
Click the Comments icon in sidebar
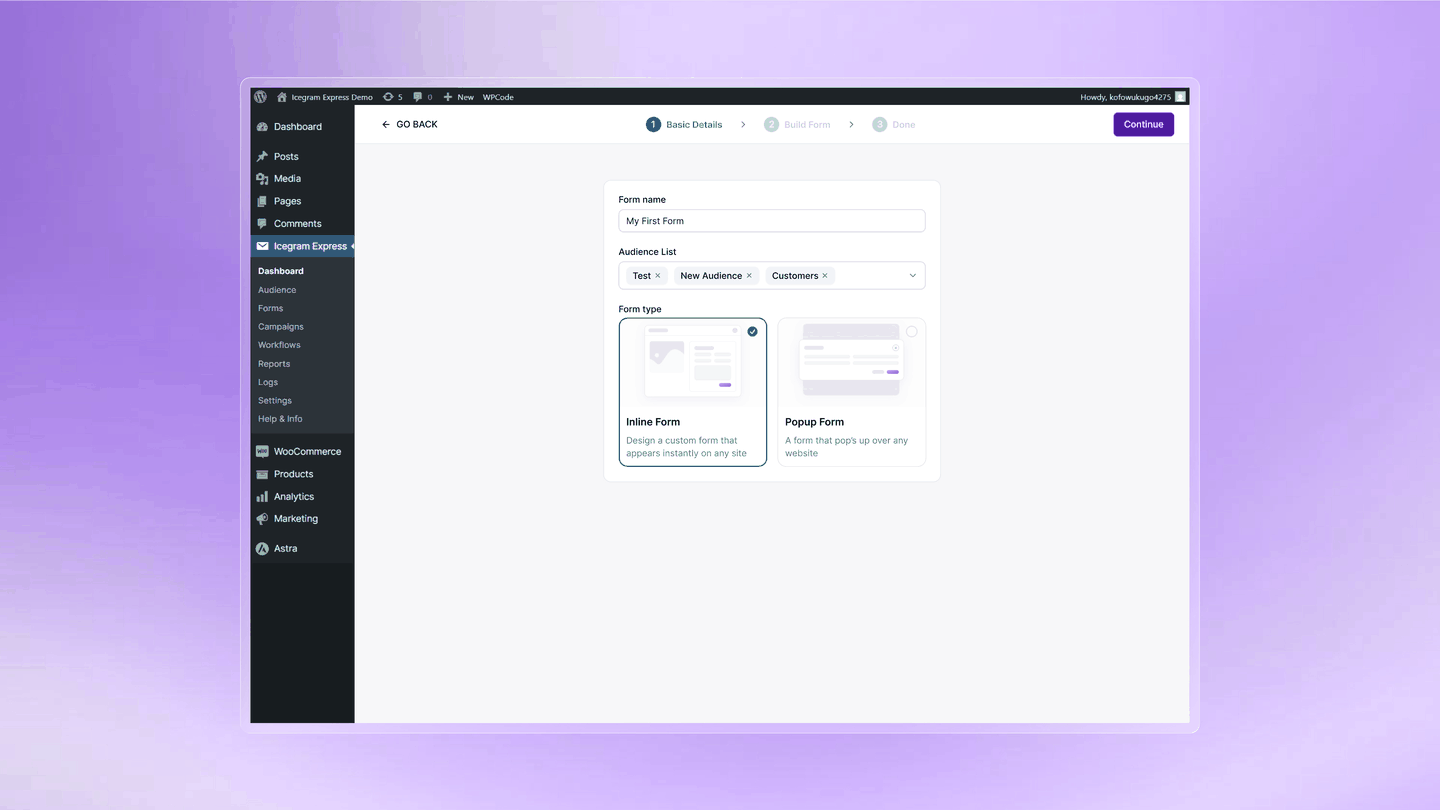pyautogui.click(x=262, y=224)
